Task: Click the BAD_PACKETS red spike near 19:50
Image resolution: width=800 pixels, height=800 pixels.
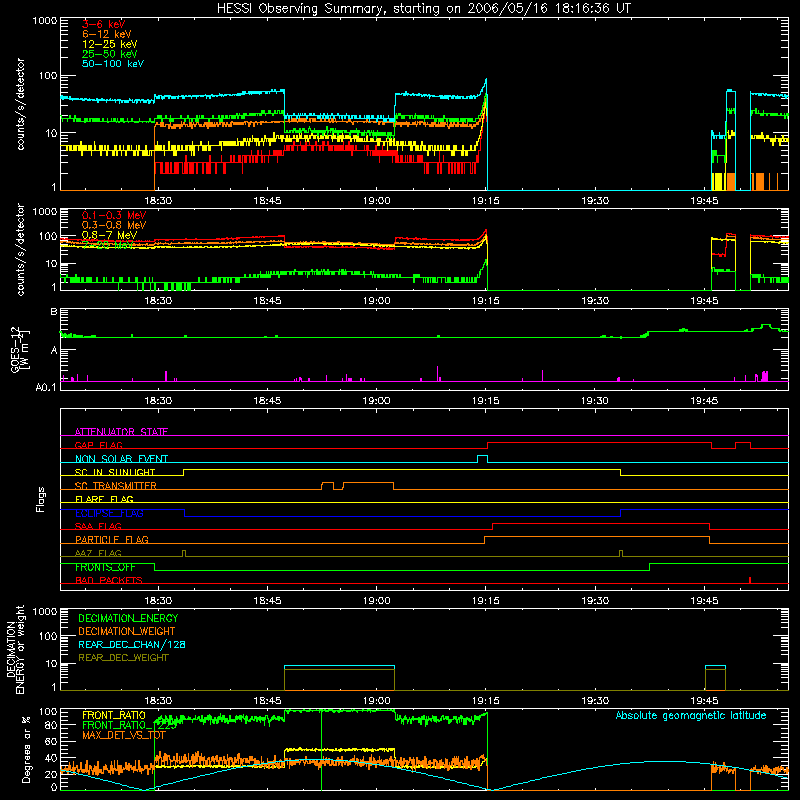Action: point(749,580)
